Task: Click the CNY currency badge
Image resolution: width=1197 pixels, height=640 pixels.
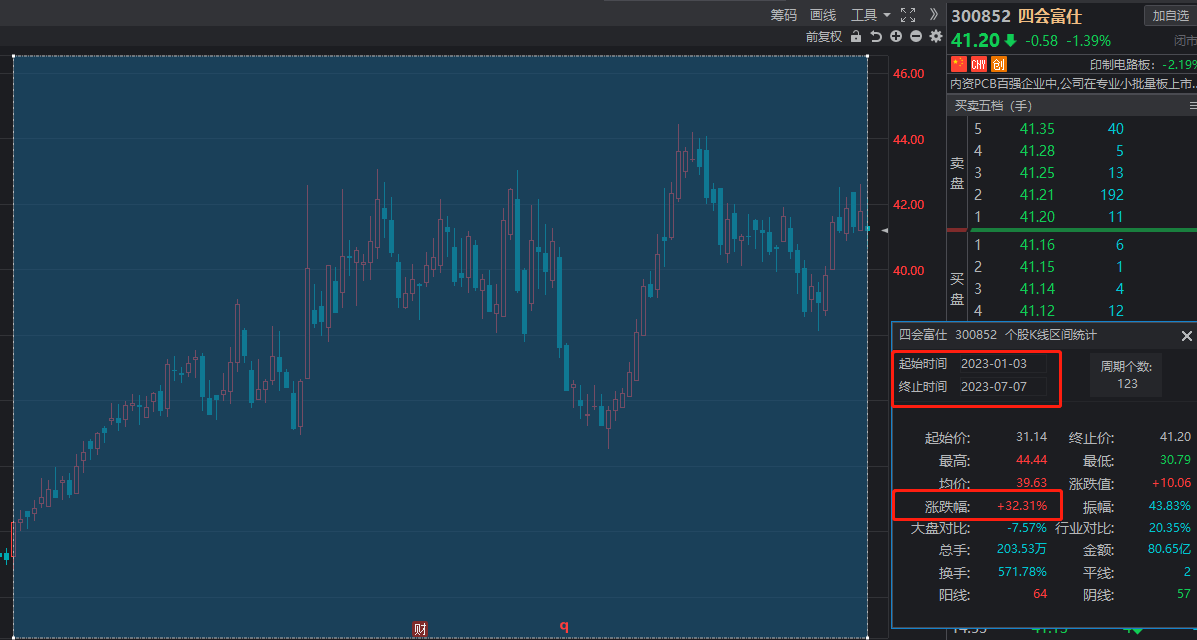Action: point(978,64)
